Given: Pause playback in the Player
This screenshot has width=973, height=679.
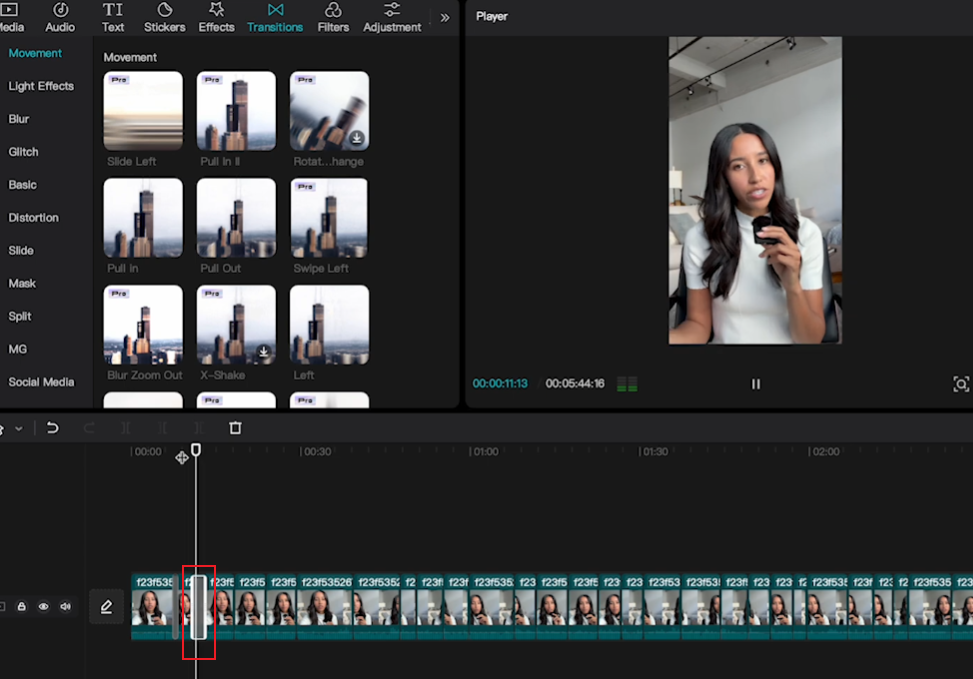Looking at the screenshot, I should pyautogui.click(x=756, y=384).
